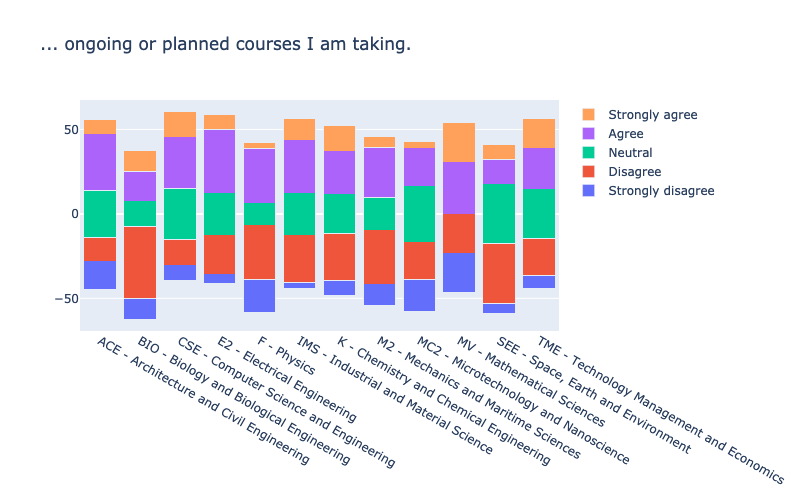Click the chart title about ongoing courses
The height and width of the screenshot is (500, 800).
(226, 44)
